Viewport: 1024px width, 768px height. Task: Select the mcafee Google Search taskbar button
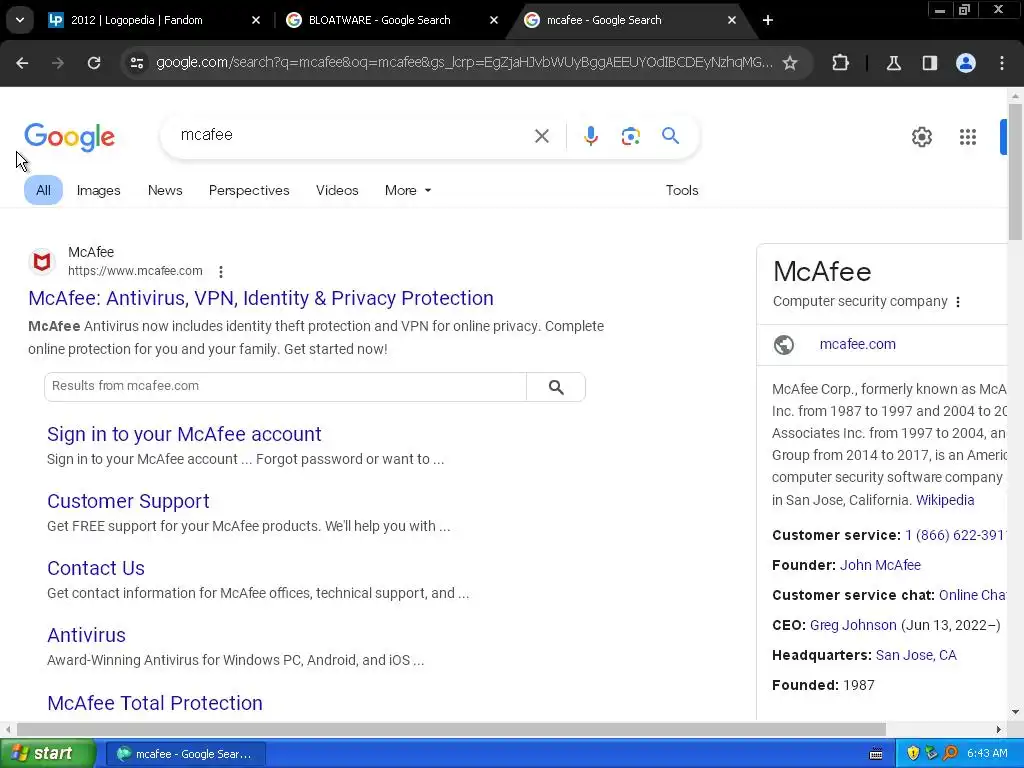(186, 754)
